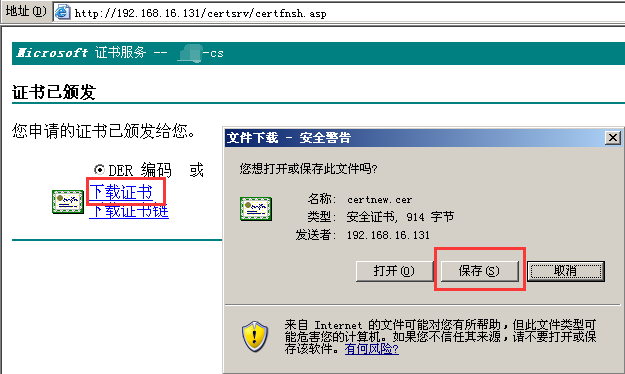Viewport: 625px width, 374px height.
Task: Click the dialog question 您想打开或保存此文件吗?
Action: click(308, 169)
